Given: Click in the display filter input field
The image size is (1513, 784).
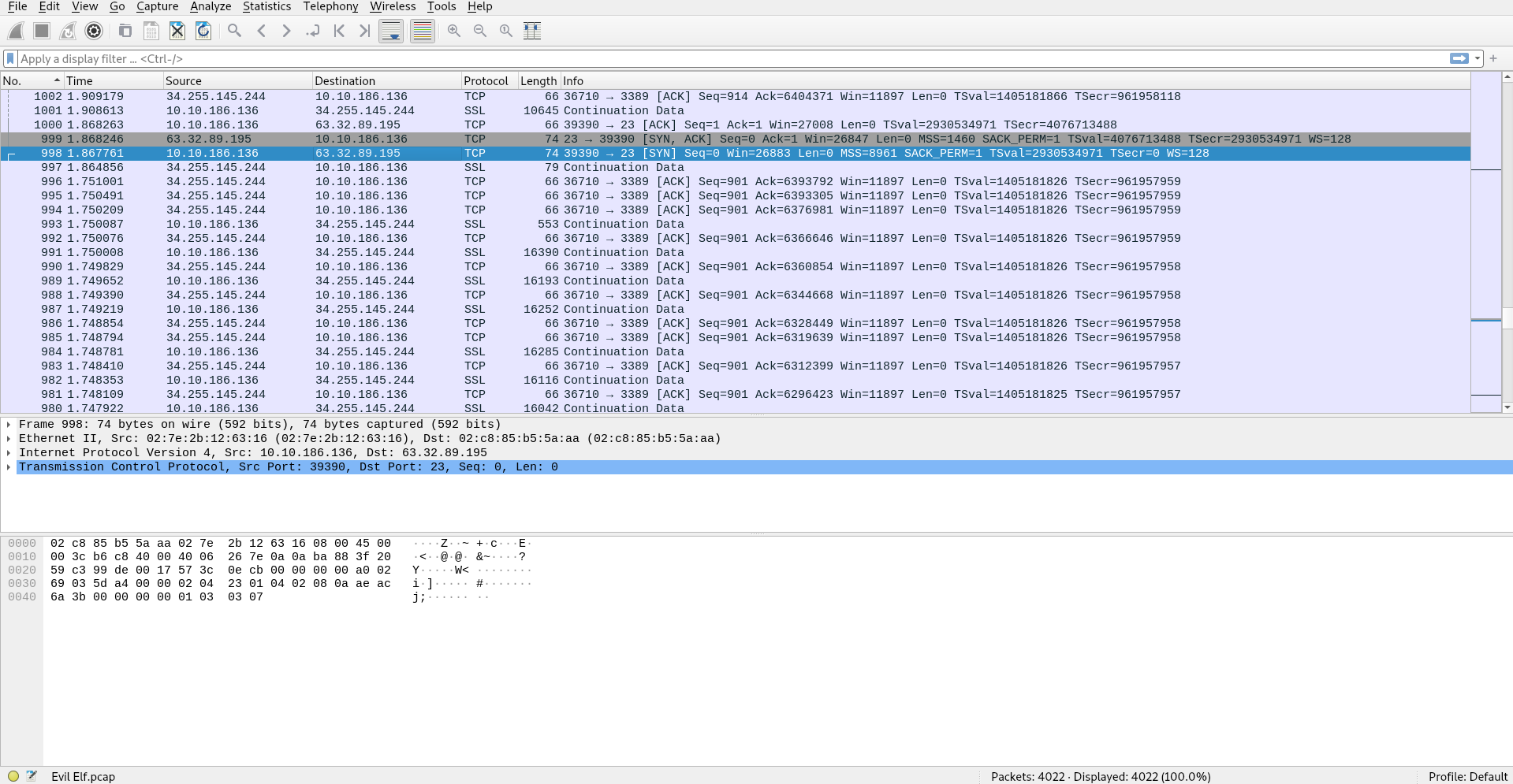Looking at the screenshot, I should point(710,59).
